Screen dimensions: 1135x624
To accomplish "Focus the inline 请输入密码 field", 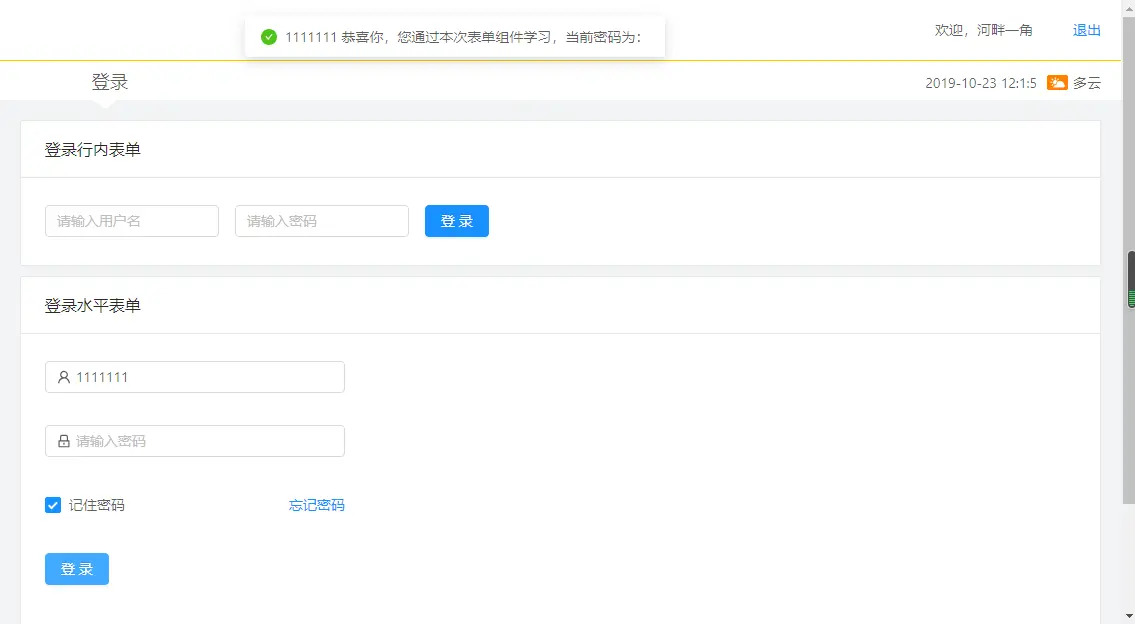I will coord(321,221).
